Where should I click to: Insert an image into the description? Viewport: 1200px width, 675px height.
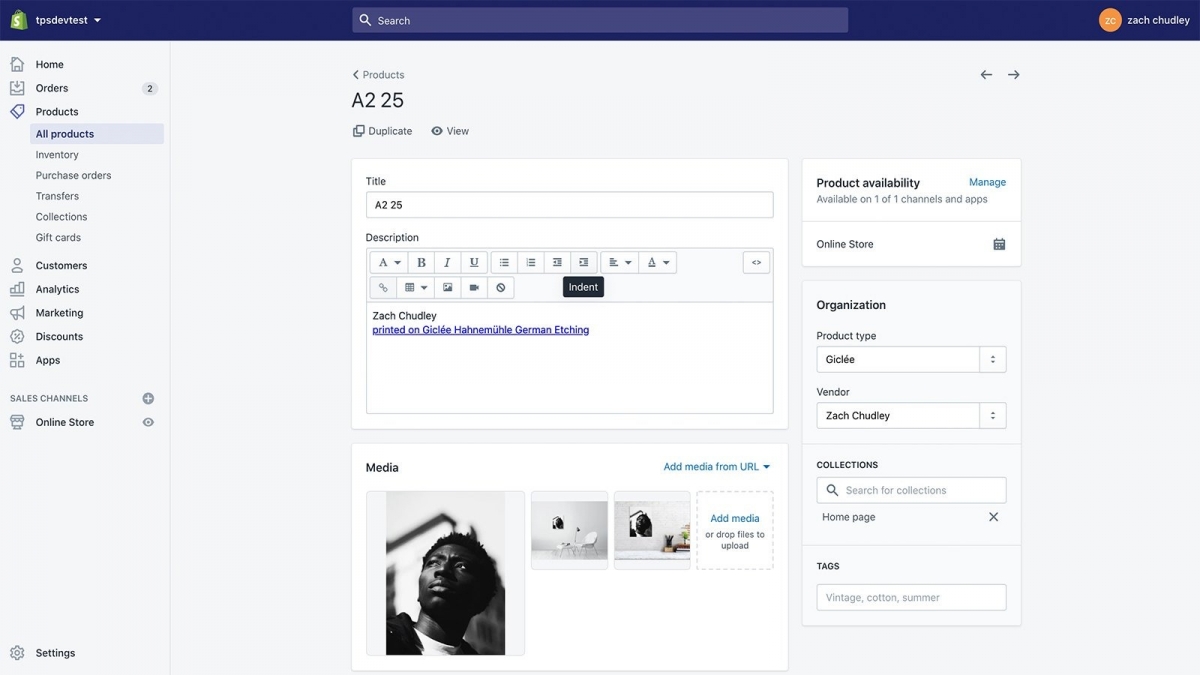[x=446, y=286]
